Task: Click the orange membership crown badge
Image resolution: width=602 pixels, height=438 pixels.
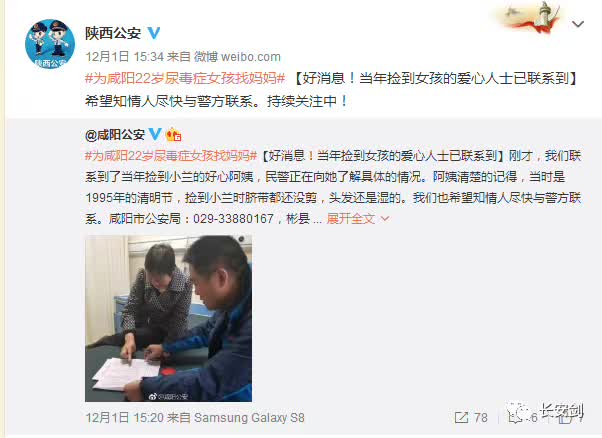Action: (173, 134)
